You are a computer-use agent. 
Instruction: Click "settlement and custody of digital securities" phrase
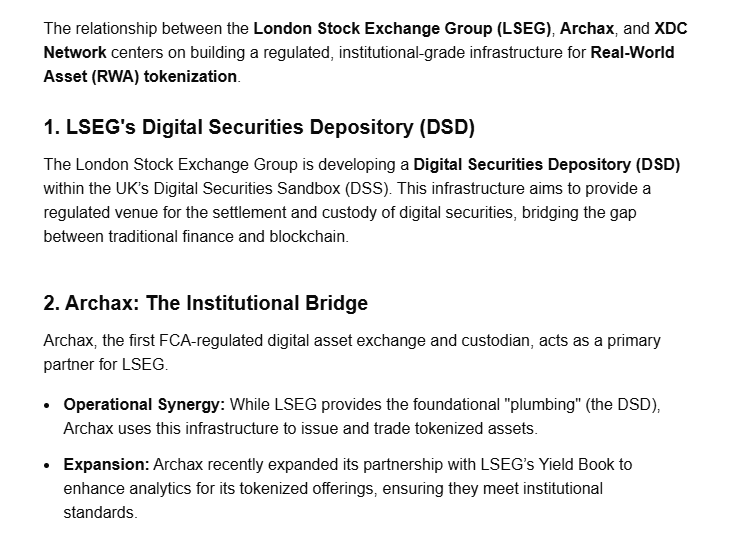(x=364, y=212)
